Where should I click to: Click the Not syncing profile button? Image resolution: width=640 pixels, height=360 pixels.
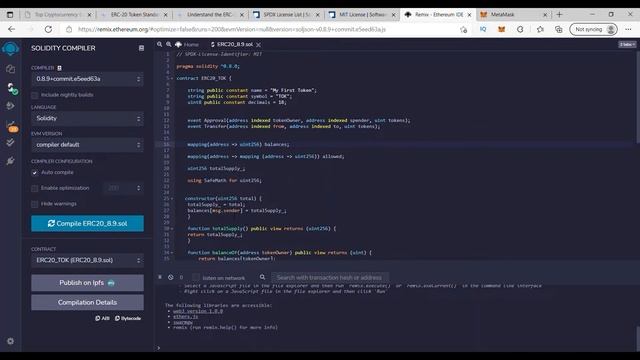593,29
